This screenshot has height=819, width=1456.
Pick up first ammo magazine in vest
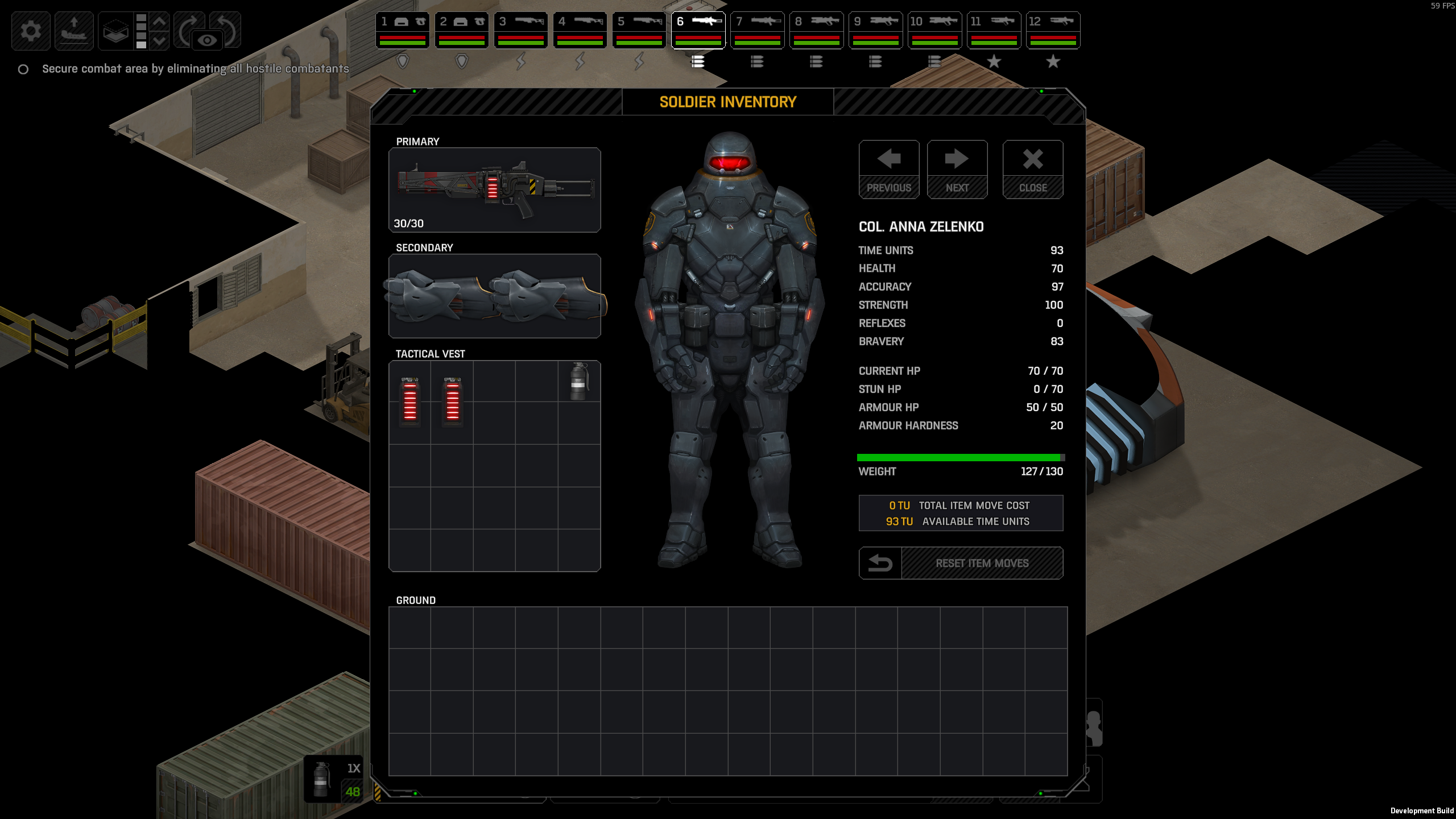[409, 401]
